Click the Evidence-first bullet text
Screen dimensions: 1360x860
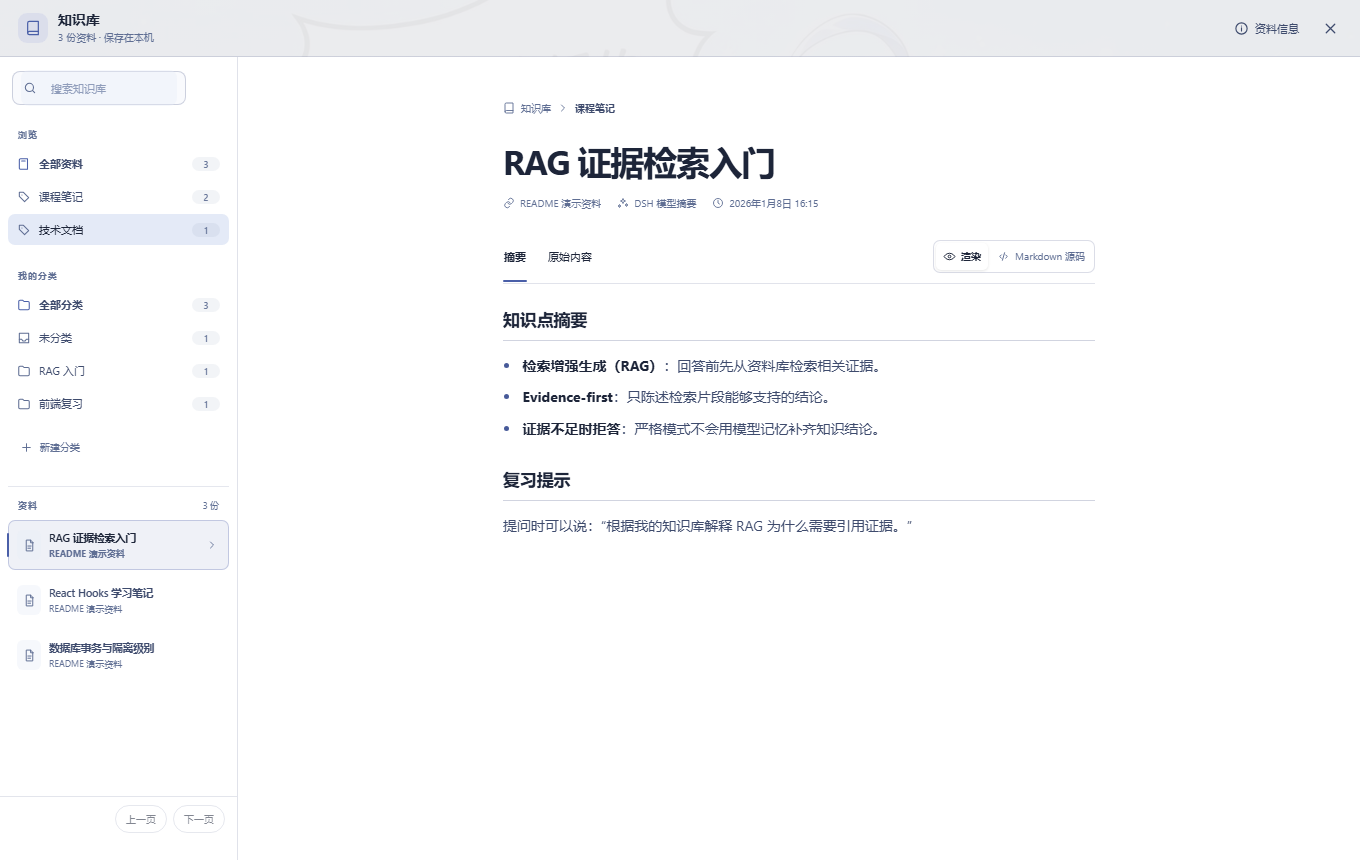568,397
